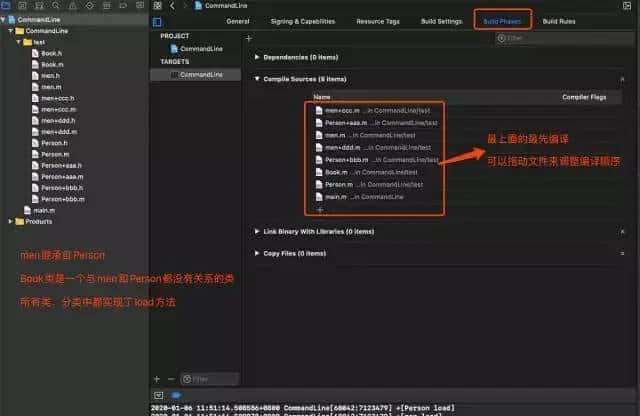Add a new target with plus button
640x416 pixels.
(x=157, y=379)
